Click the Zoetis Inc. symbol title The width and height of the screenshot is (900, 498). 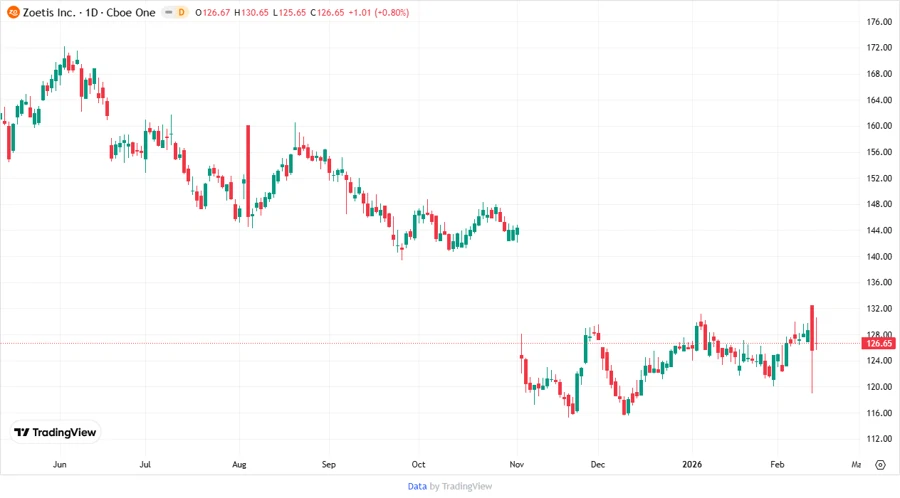pyautogui.click(x=49, y=12)
